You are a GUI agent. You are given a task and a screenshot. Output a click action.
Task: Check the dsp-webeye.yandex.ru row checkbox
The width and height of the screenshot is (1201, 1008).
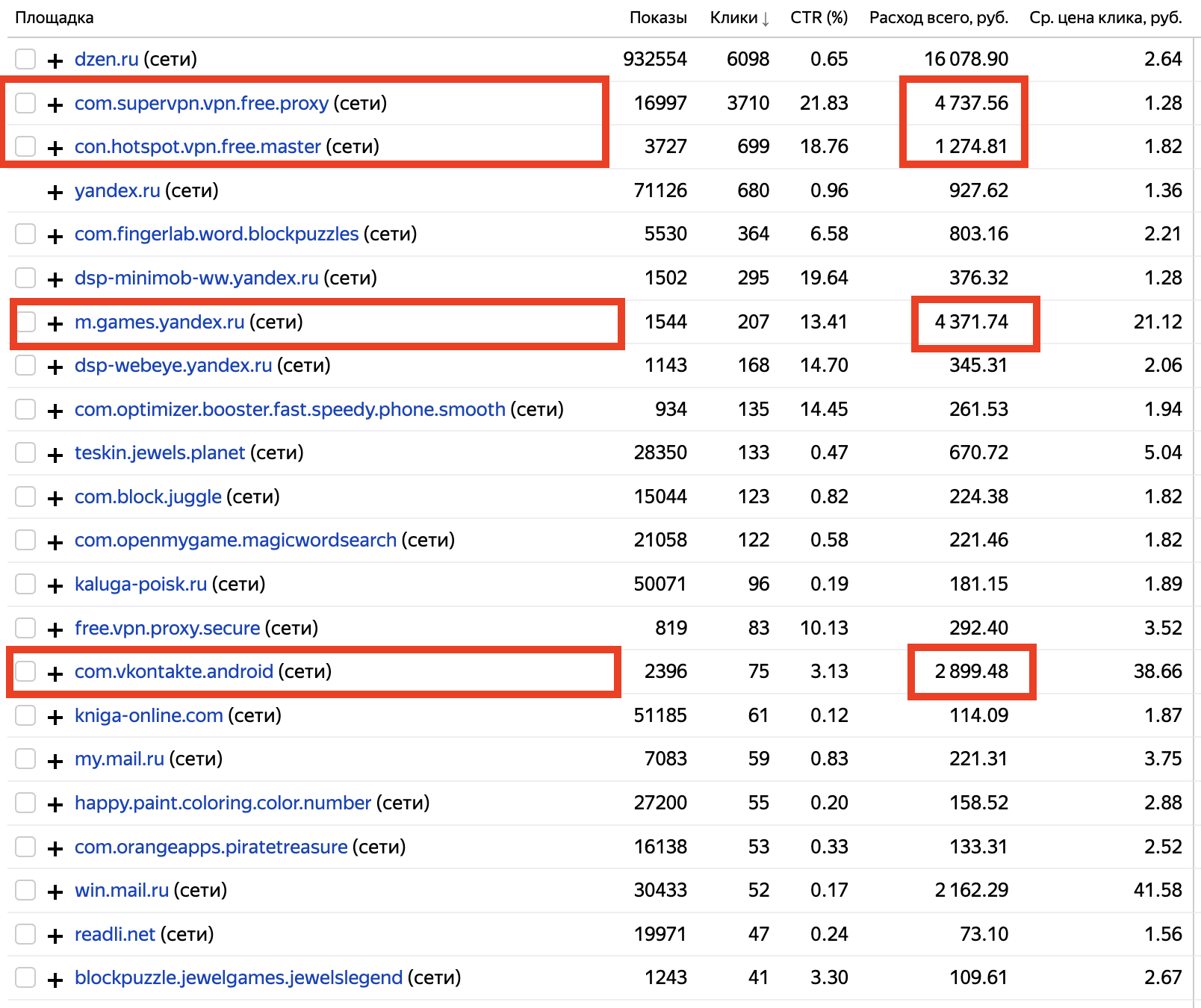tap(25, 365)
